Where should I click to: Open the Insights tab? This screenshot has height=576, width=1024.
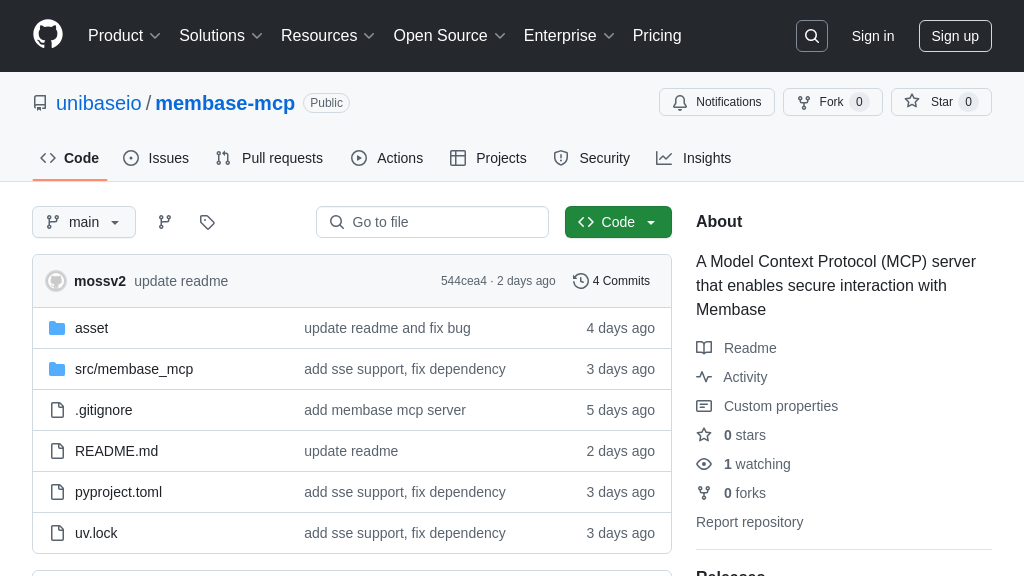pyautogui.click(x=694, y=158)
